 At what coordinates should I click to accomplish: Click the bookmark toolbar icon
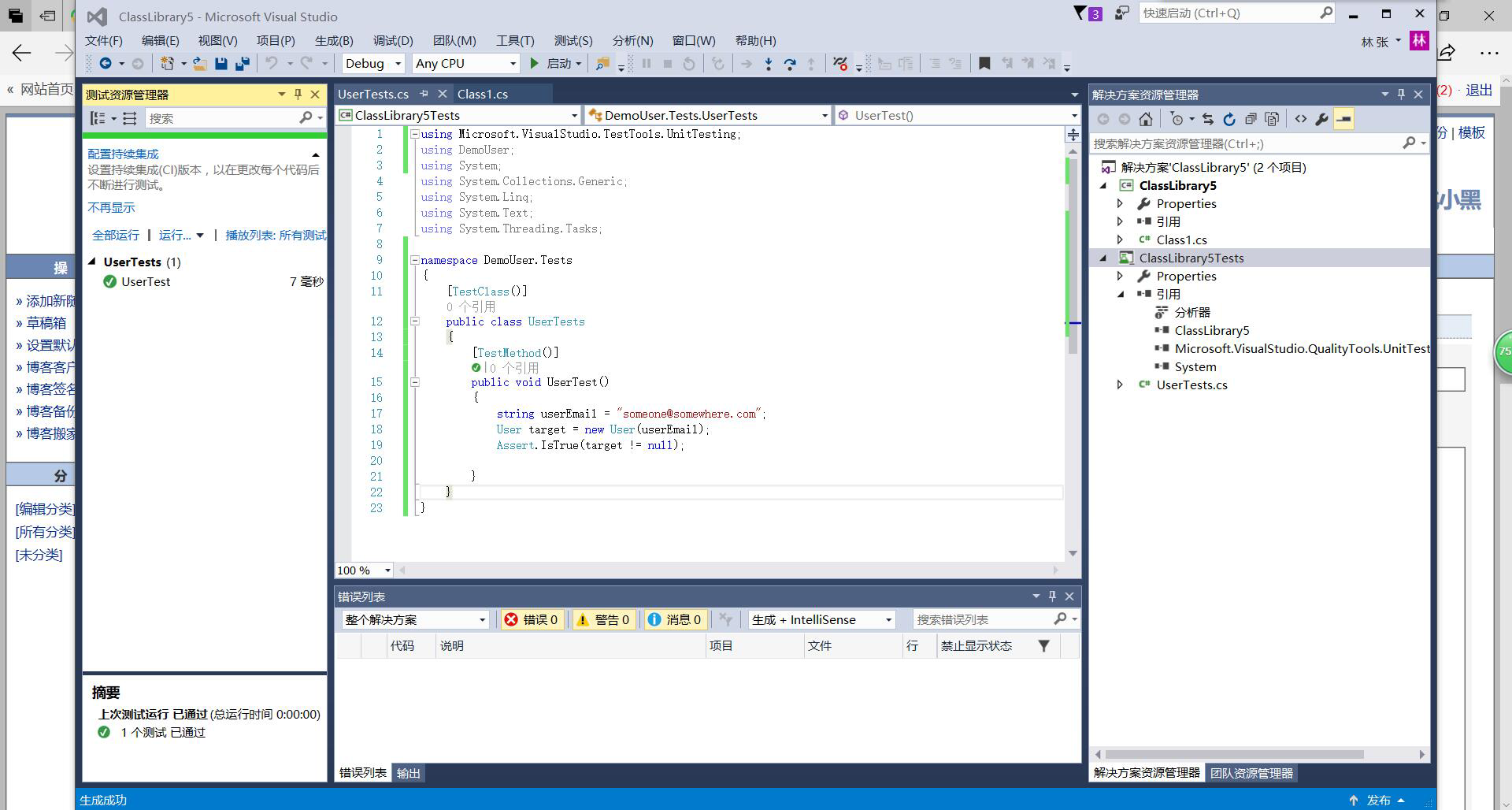coord(984,64)
